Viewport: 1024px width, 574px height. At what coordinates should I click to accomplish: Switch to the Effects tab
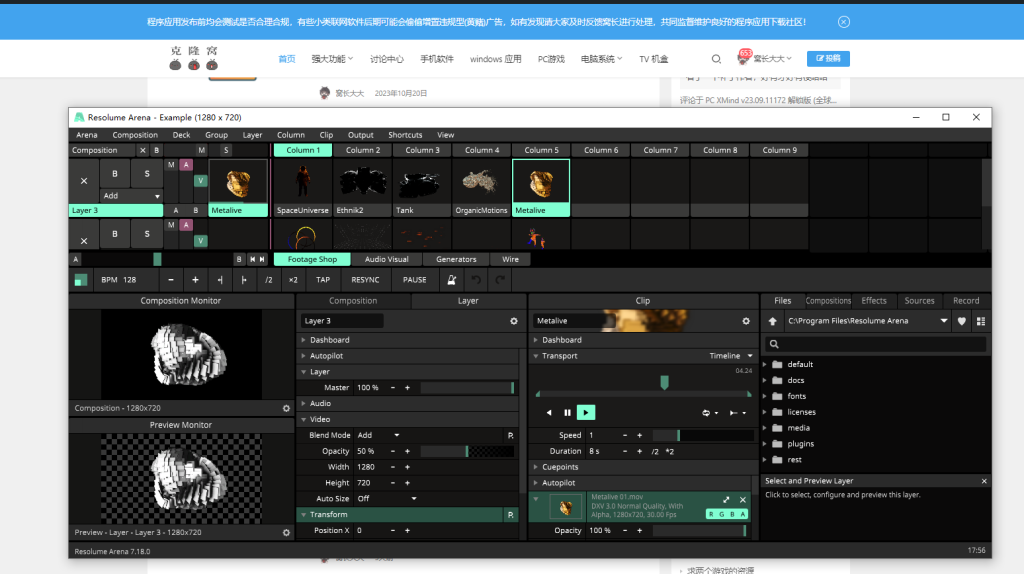click(x=874, y=301)
